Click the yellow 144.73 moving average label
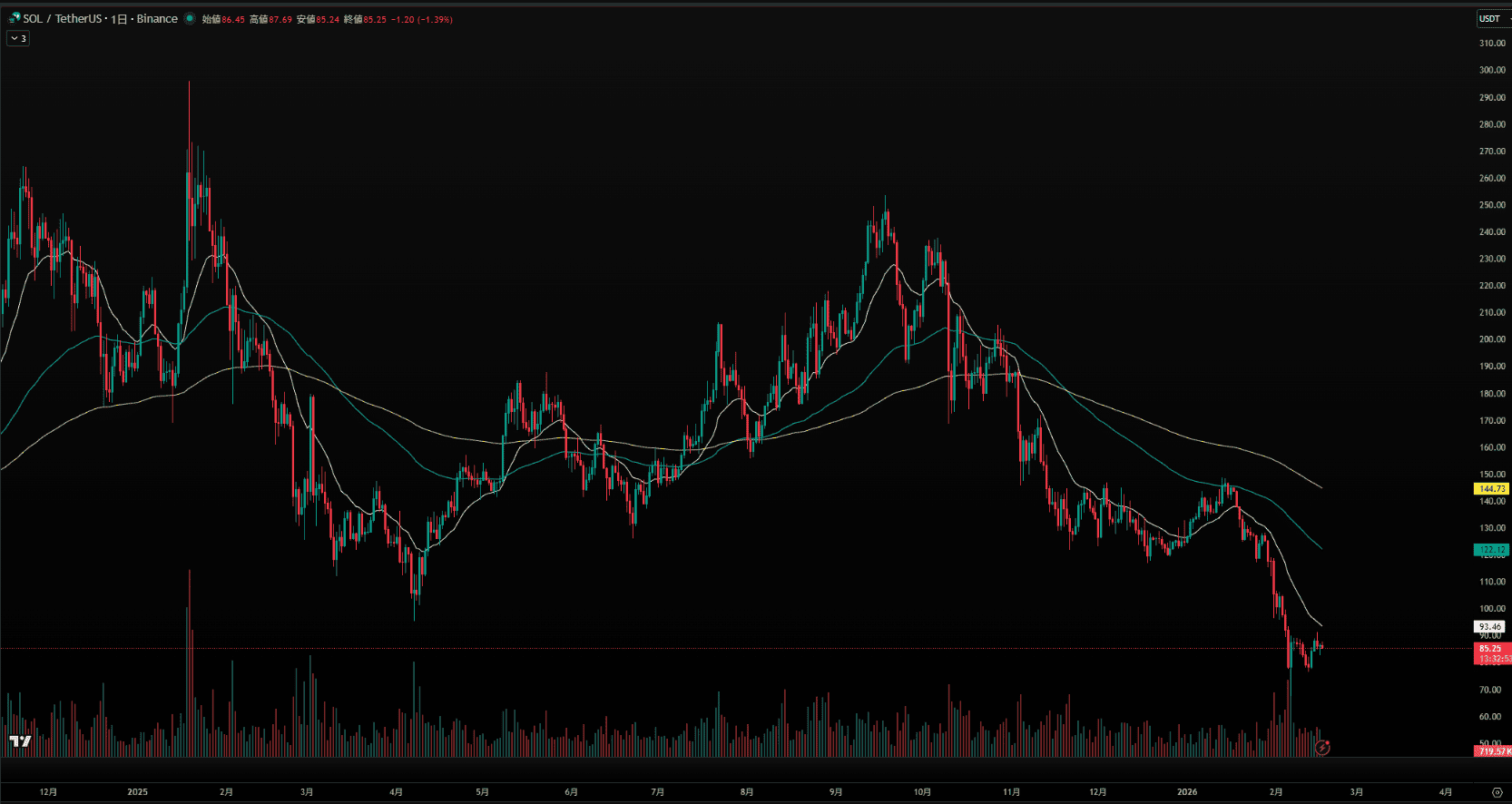 click(x=1491, y=488)
